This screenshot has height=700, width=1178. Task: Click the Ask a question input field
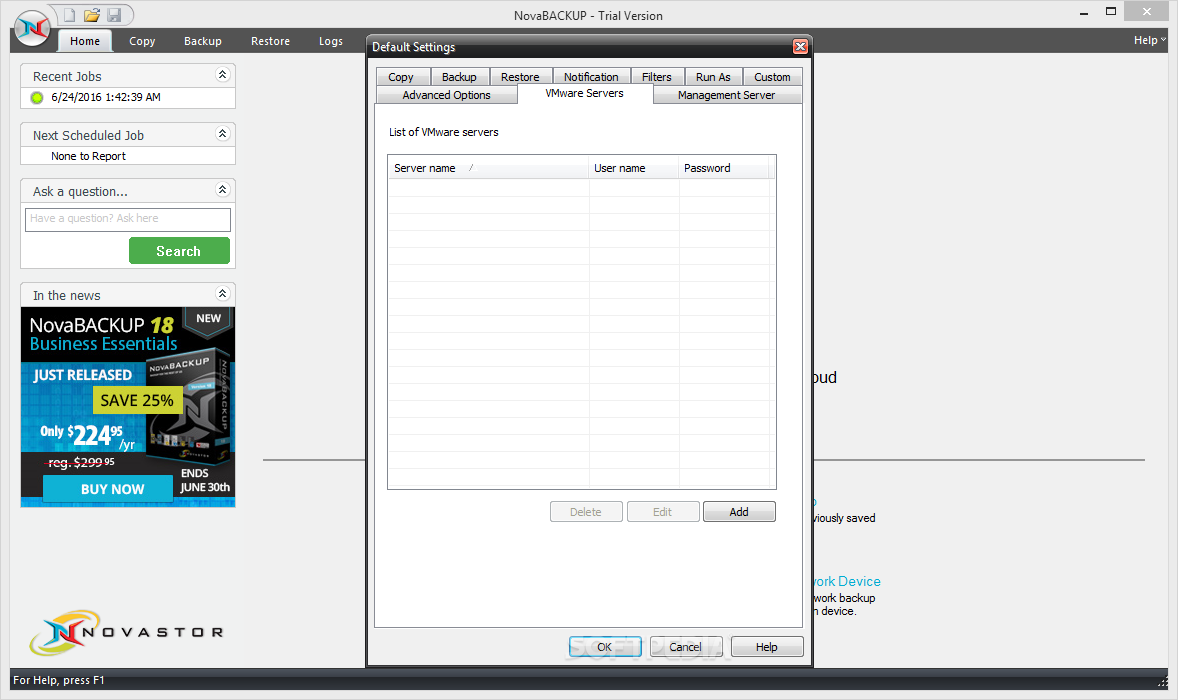click(x=128, y=219)
